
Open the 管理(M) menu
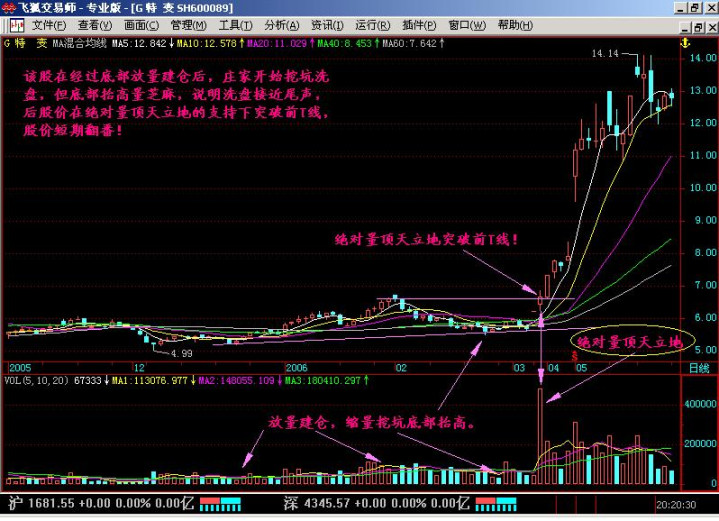[x=188, y=25]
